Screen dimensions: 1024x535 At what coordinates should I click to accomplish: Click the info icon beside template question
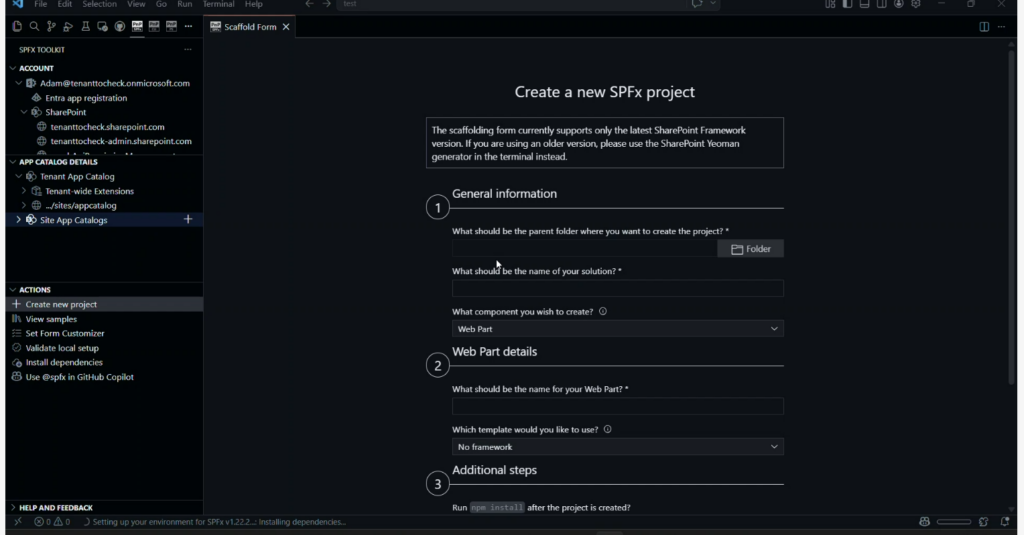608,429
